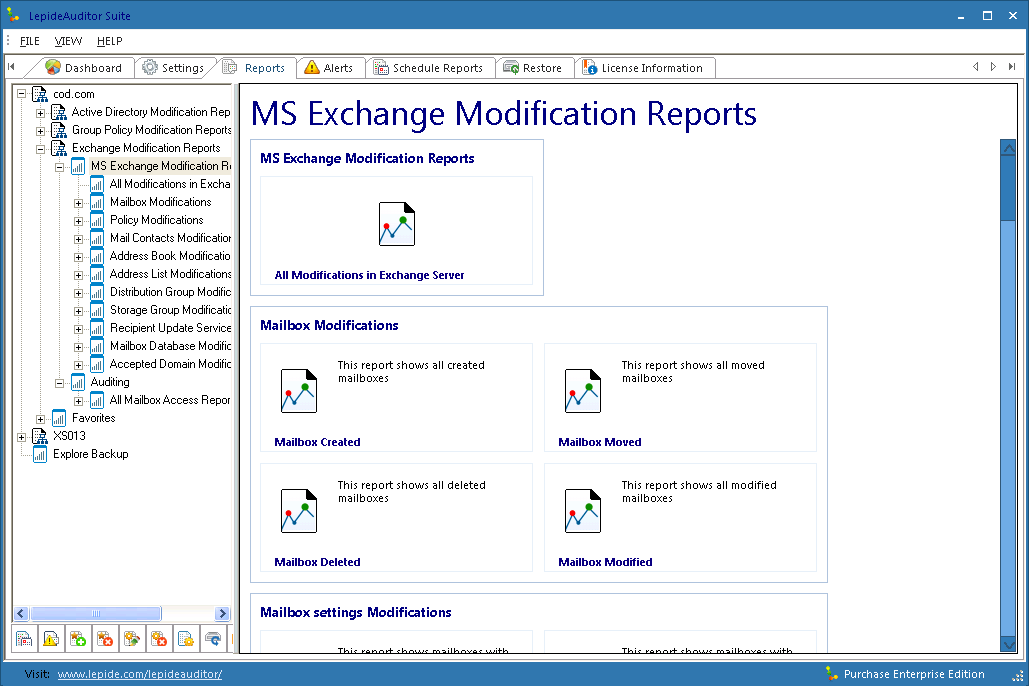Select Recipient Update Service tree item
1029x686 pixels.
click(x=171, y=328)
